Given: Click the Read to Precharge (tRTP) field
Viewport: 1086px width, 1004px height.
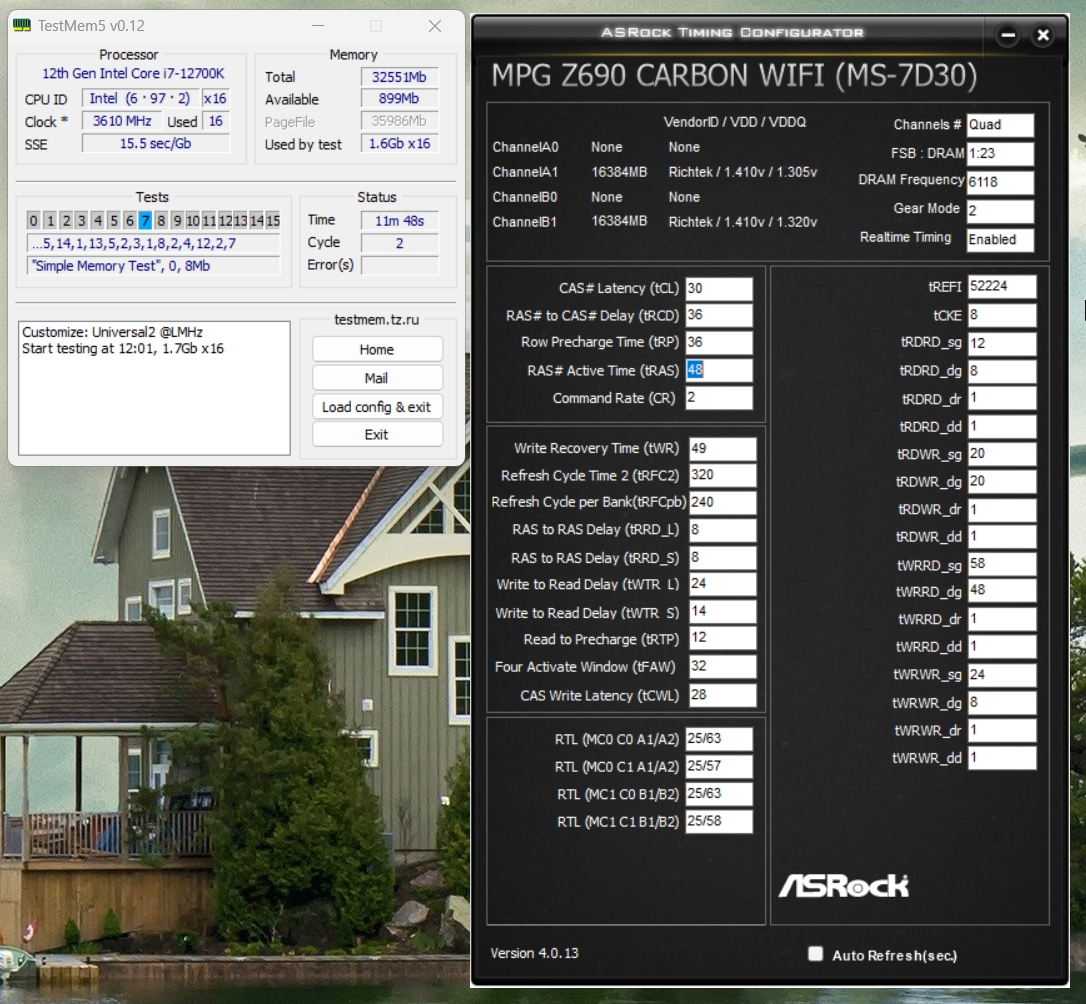Looking at the screenshot, I should 722,638.
